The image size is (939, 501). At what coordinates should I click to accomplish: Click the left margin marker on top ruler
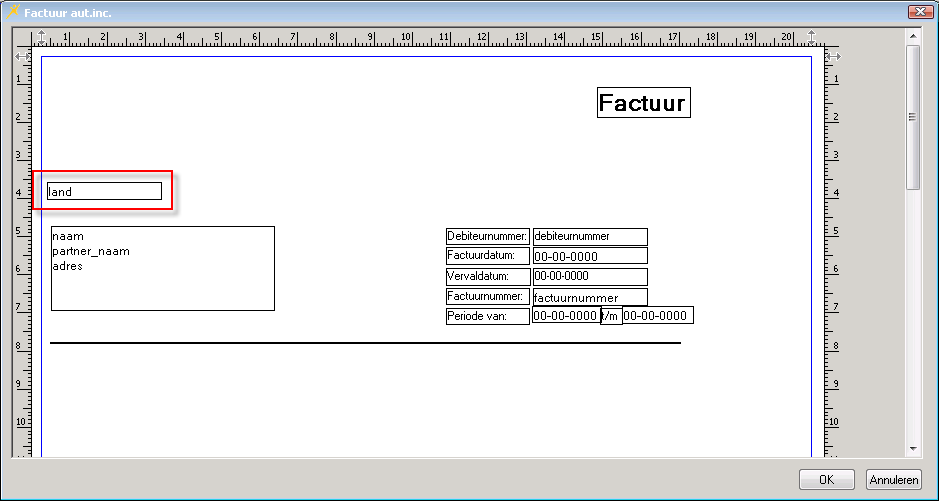click(x=41, y=37)
